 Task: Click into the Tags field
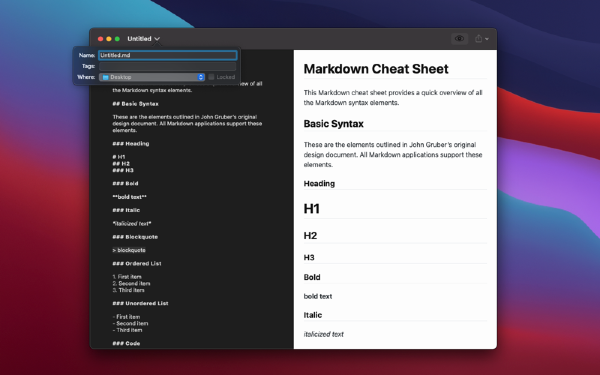[x=168, y=66]
